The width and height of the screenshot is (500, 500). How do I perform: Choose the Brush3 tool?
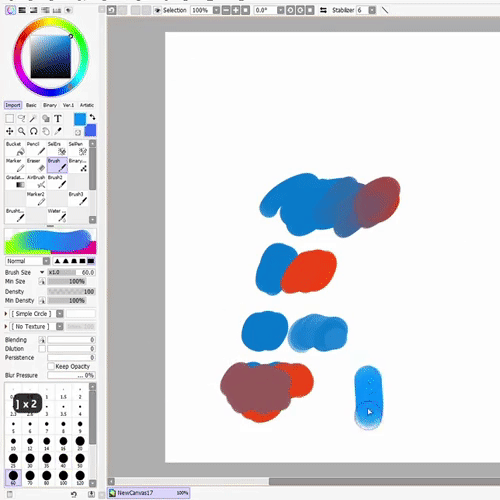click(x=78, y=198)
